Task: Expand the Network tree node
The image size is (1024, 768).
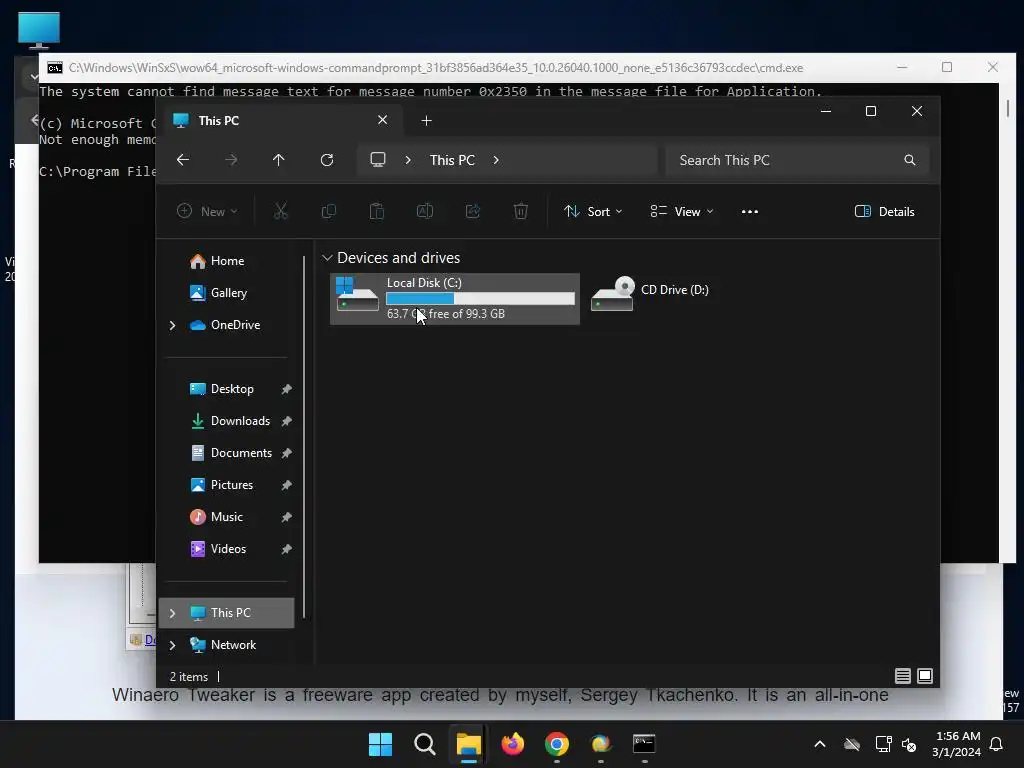Action: [x=172, y=645]
